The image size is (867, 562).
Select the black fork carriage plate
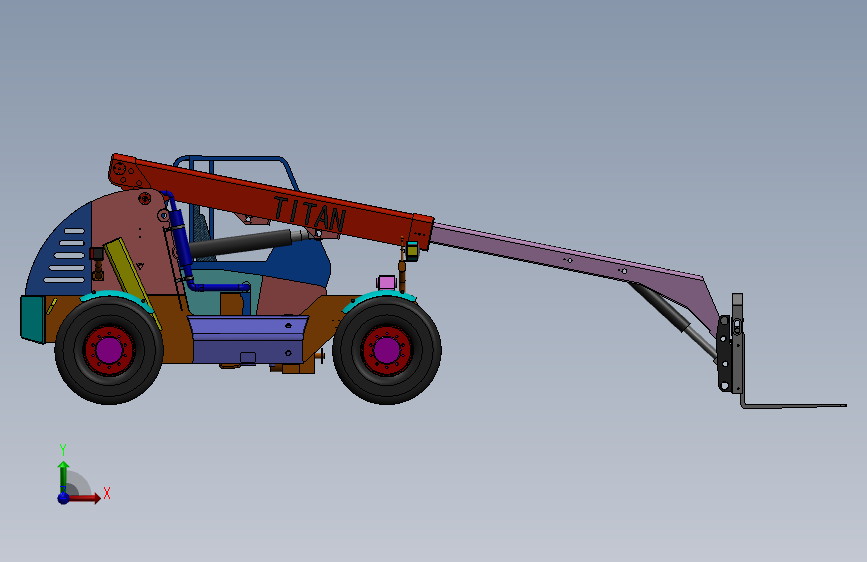[x=723, y=354]
